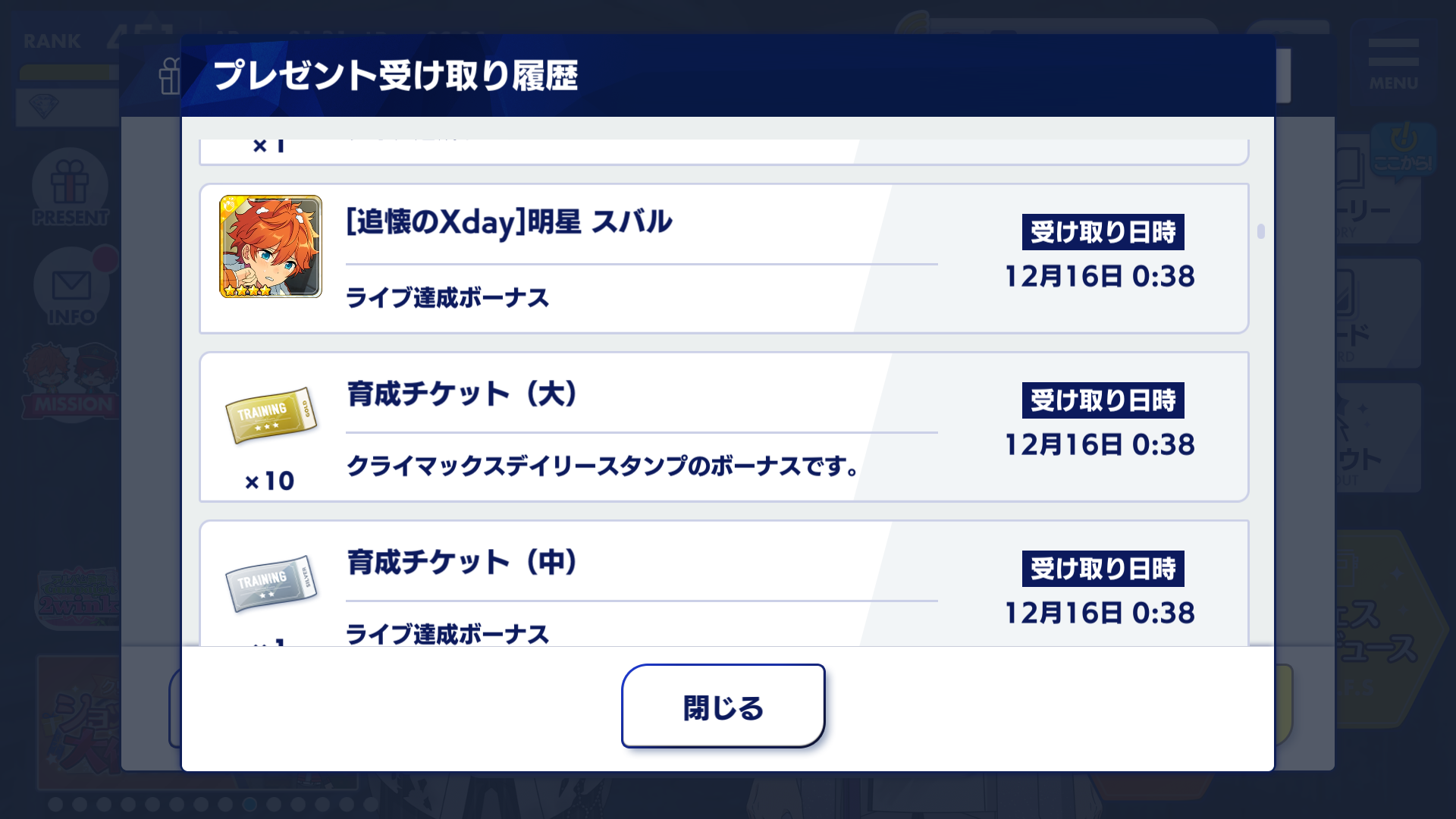Open the MISSION character icon
Screen dimensions: 1456x819
pyautogui.click(x=71, y=381)
